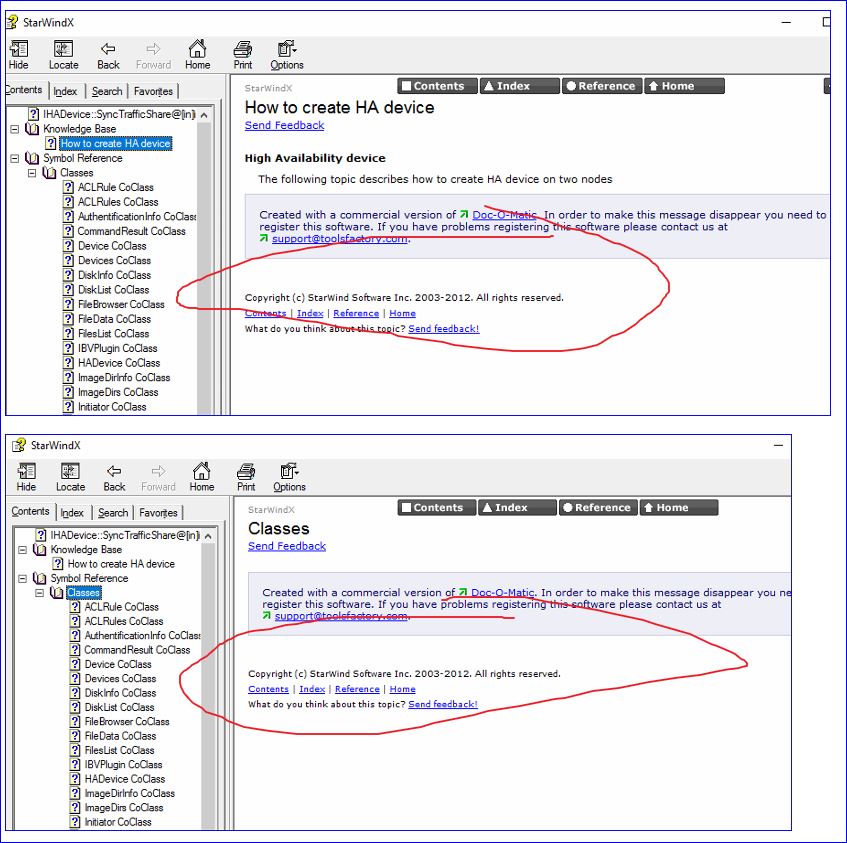Click Send feedback! footer link in bottom window
Image resolution: width=847 pixels, height=843 pixels.
(x=443, y=704)
